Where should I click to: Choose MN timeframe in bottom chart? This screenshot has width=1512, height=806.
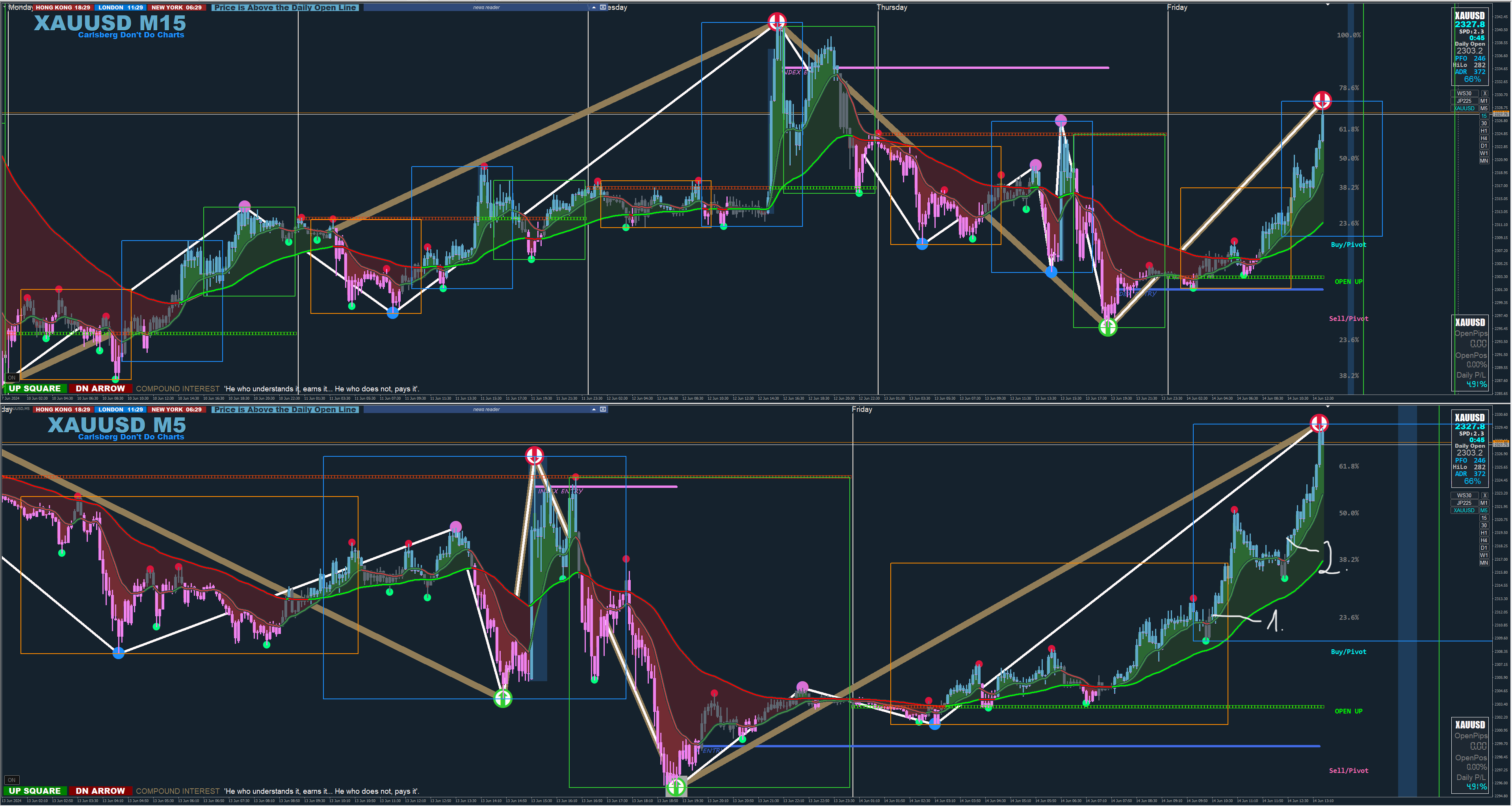[1484, 563]
